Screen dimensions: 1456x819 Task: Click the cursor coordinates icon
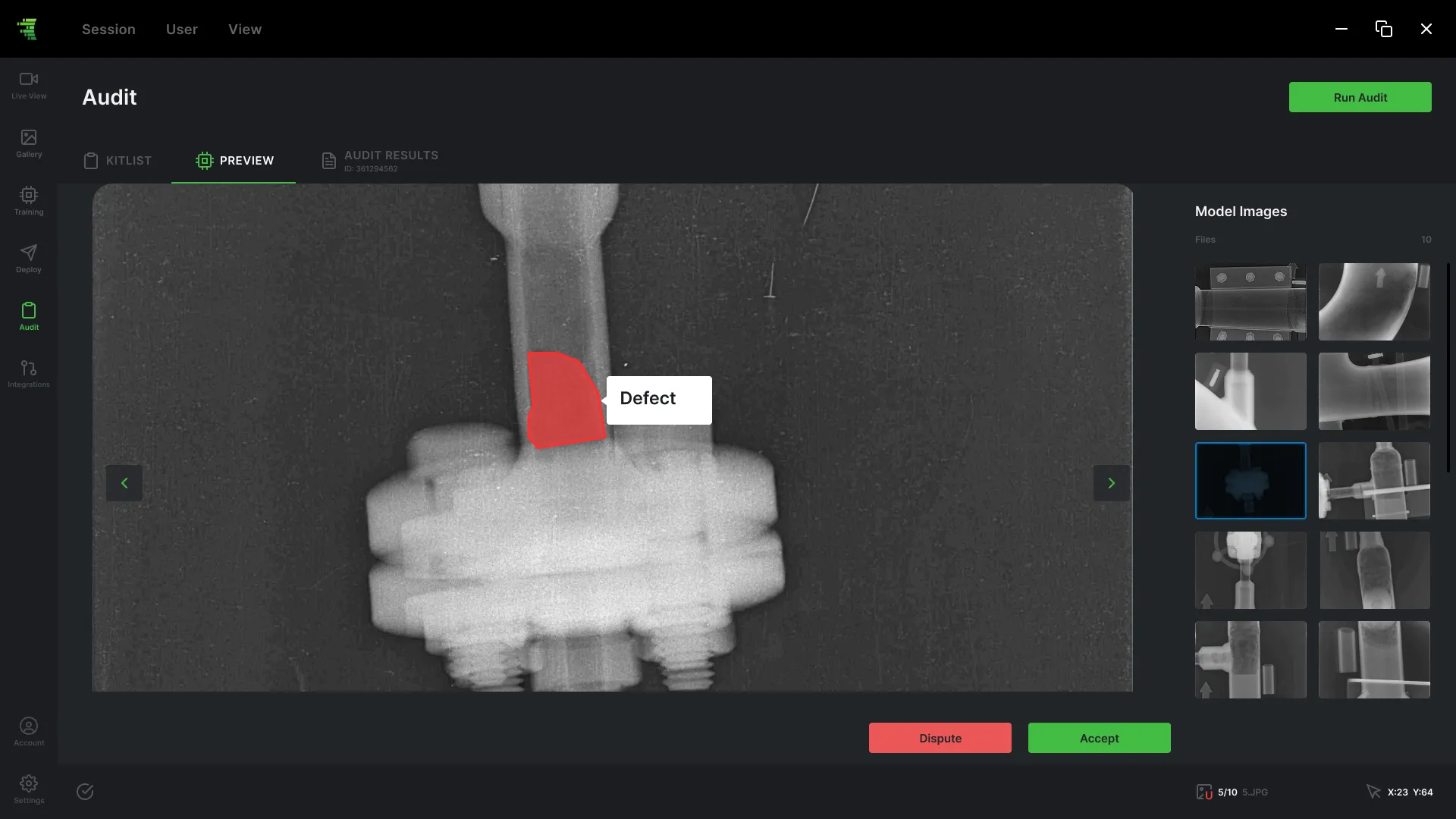click(x=1373, y=792)
